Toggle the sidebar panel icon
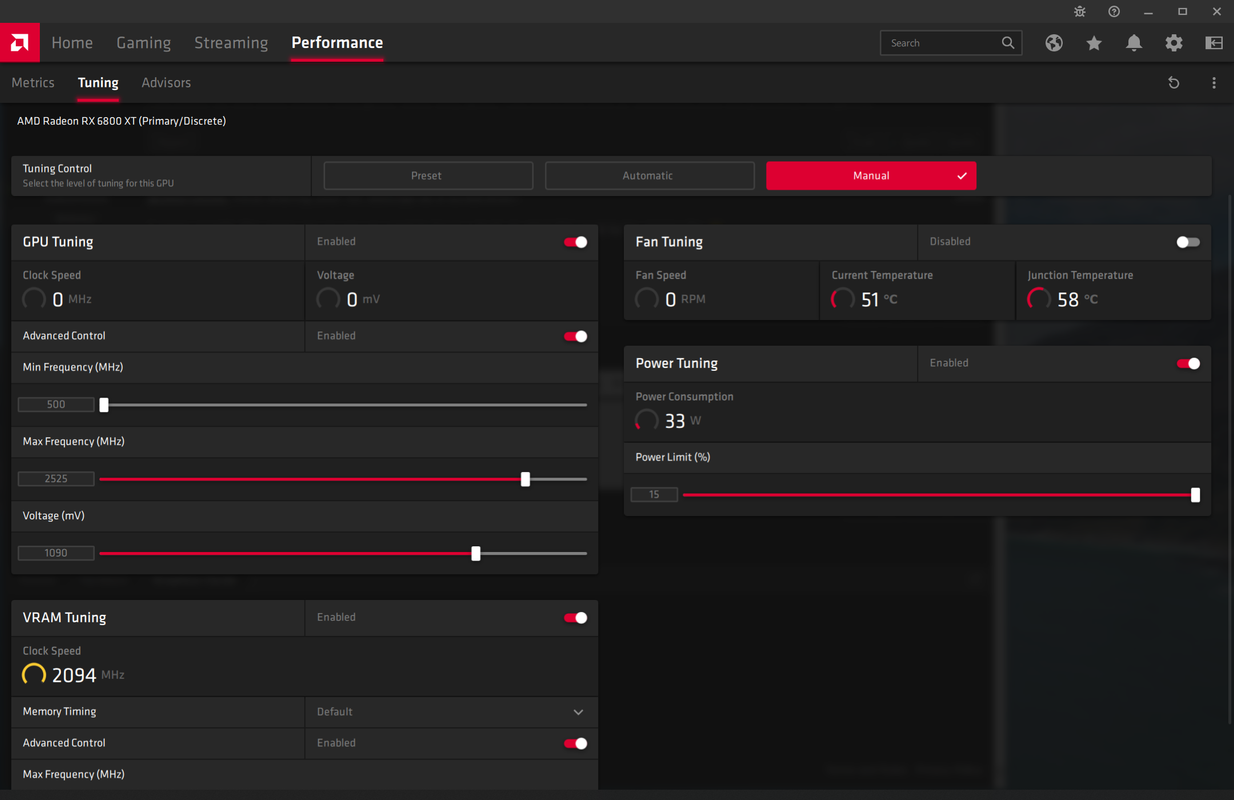1234x800 pixels. pyautogui.click(x=1214, y=43)
